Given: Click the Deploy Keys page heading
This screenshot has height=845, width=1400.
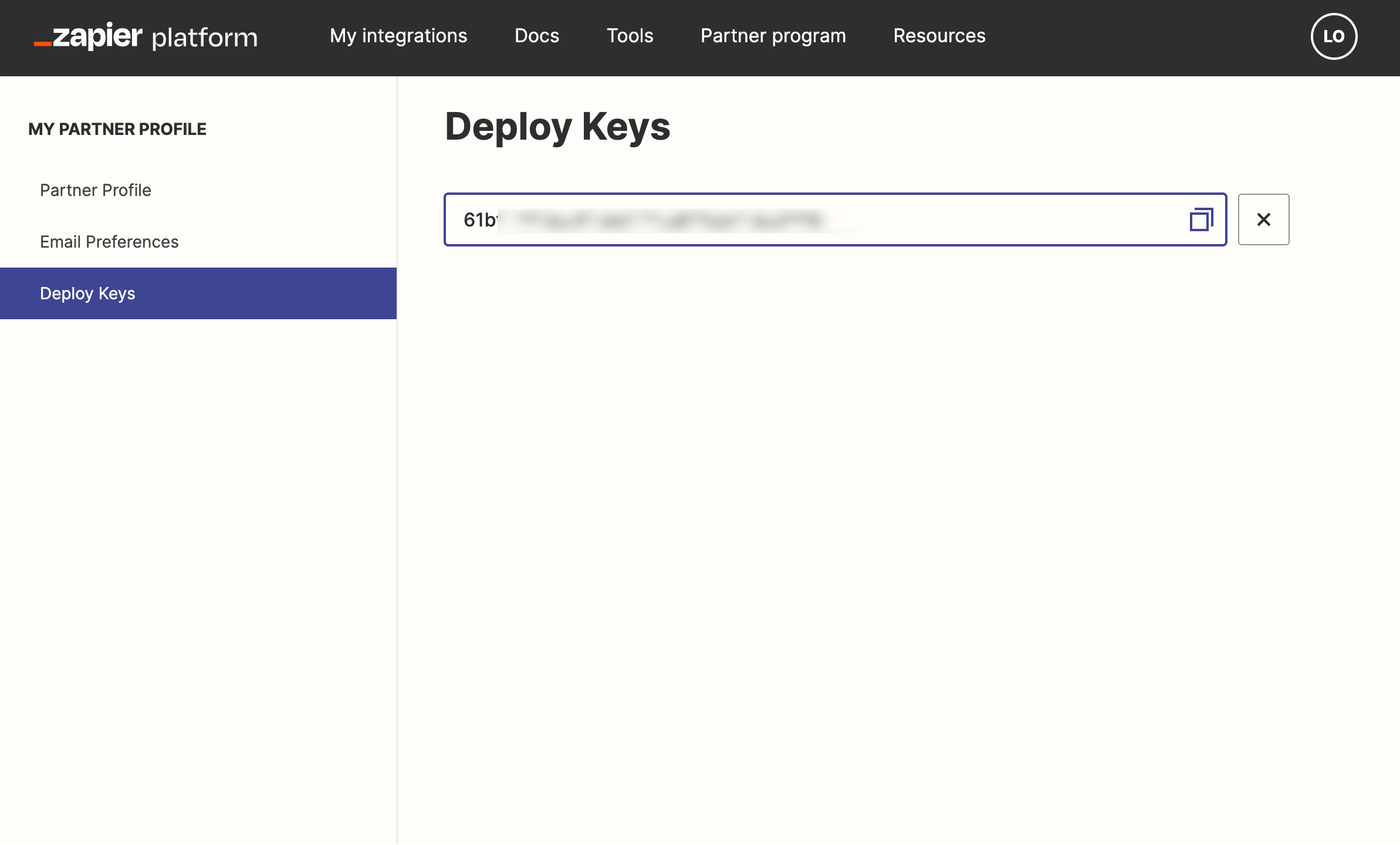Looking at the screenshot, I should coord(557,126).
